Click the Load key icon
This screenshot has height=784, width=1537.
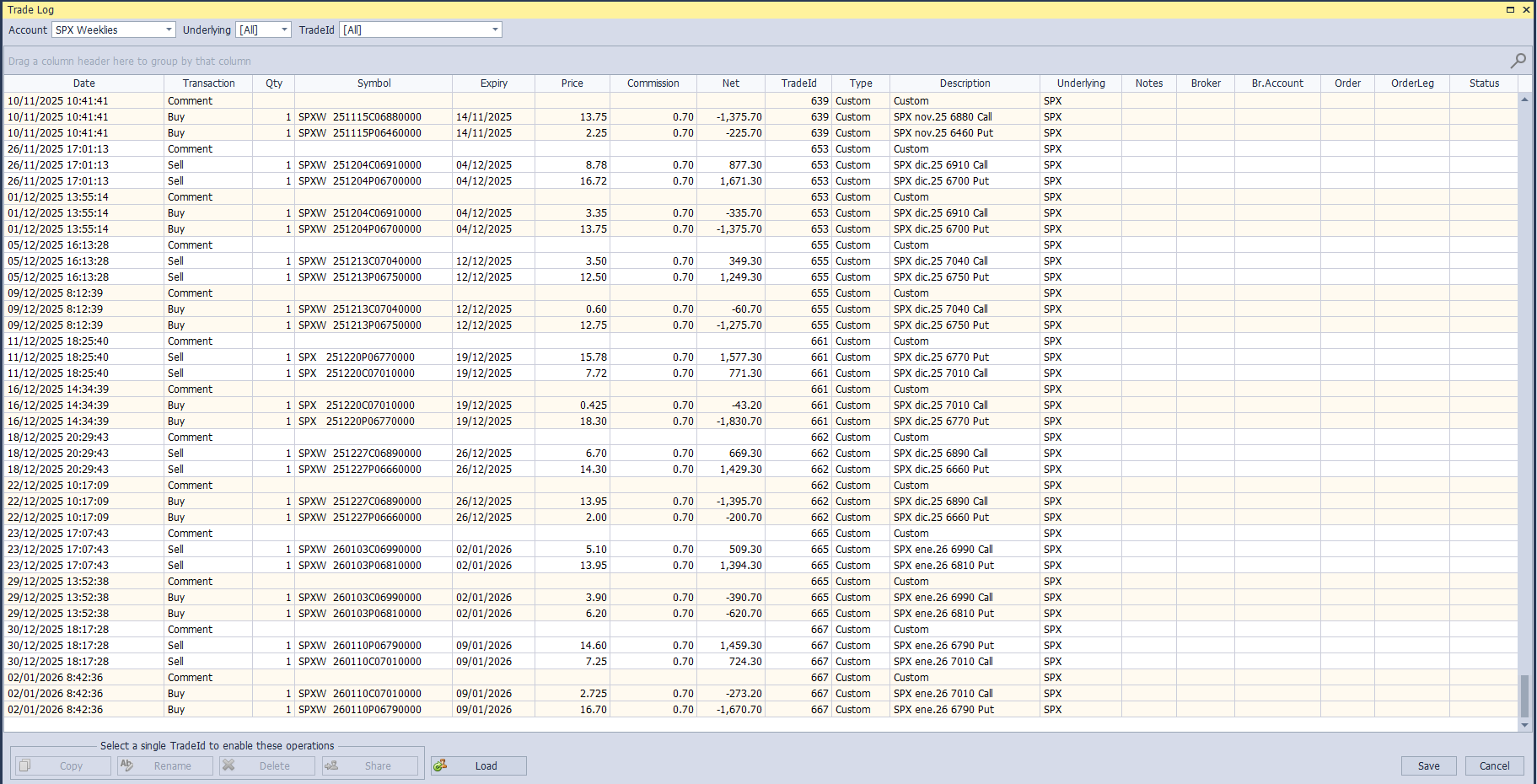[x=441, y=765]
